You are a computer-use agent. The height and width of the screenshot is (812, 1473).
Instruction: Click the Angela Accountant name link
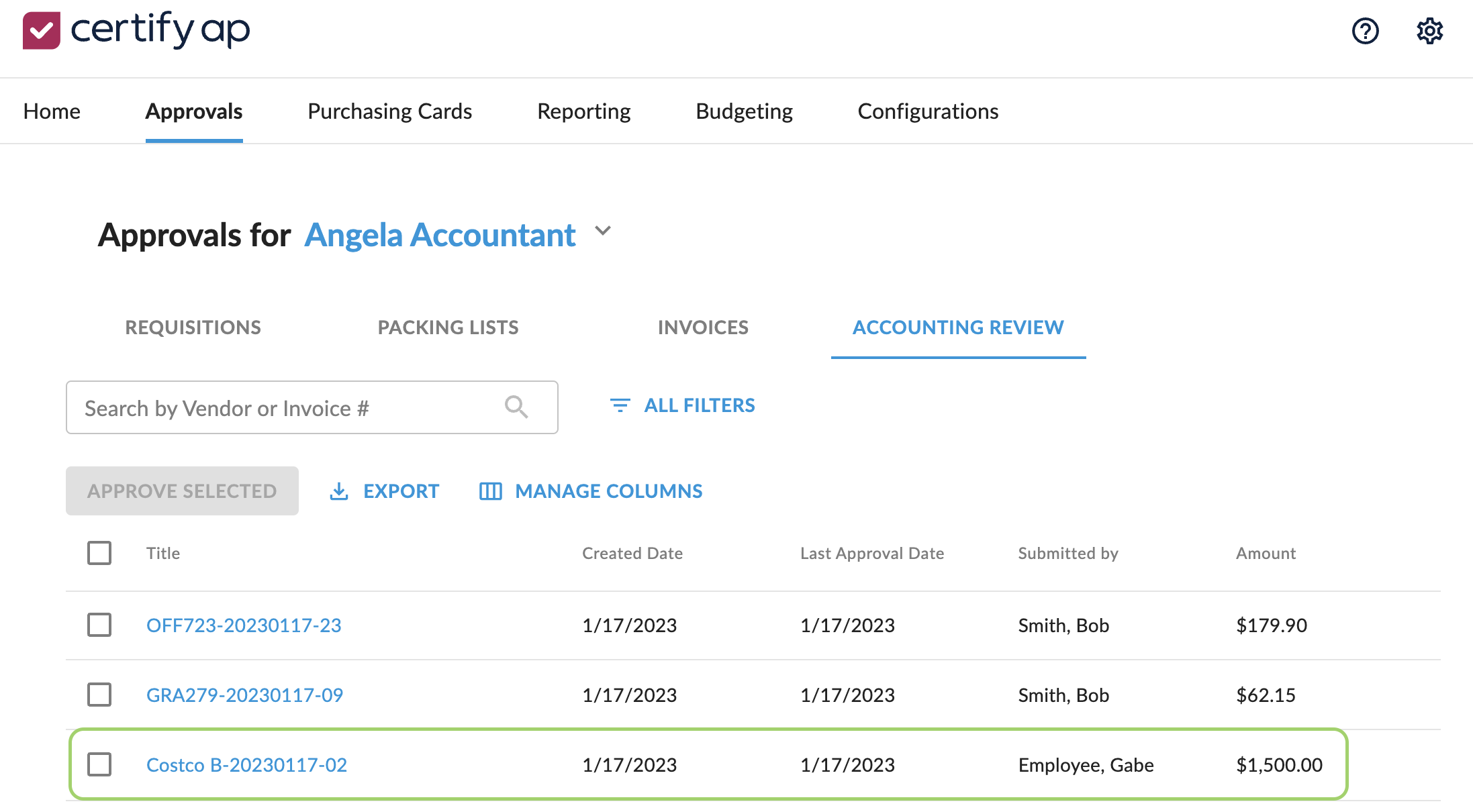click(x=440, y=236)
